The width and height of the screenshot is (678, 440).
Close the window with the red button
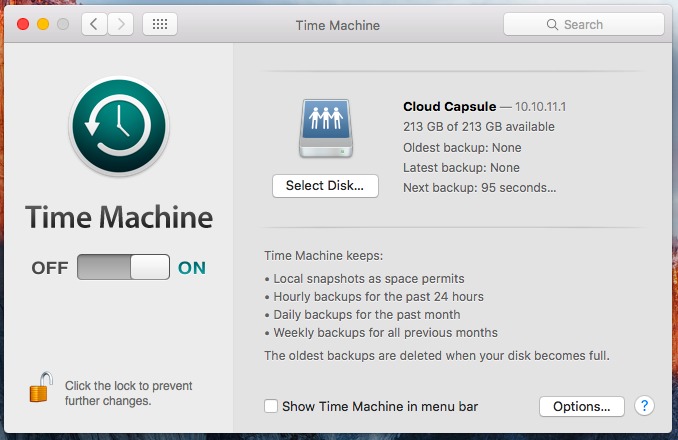23,24
